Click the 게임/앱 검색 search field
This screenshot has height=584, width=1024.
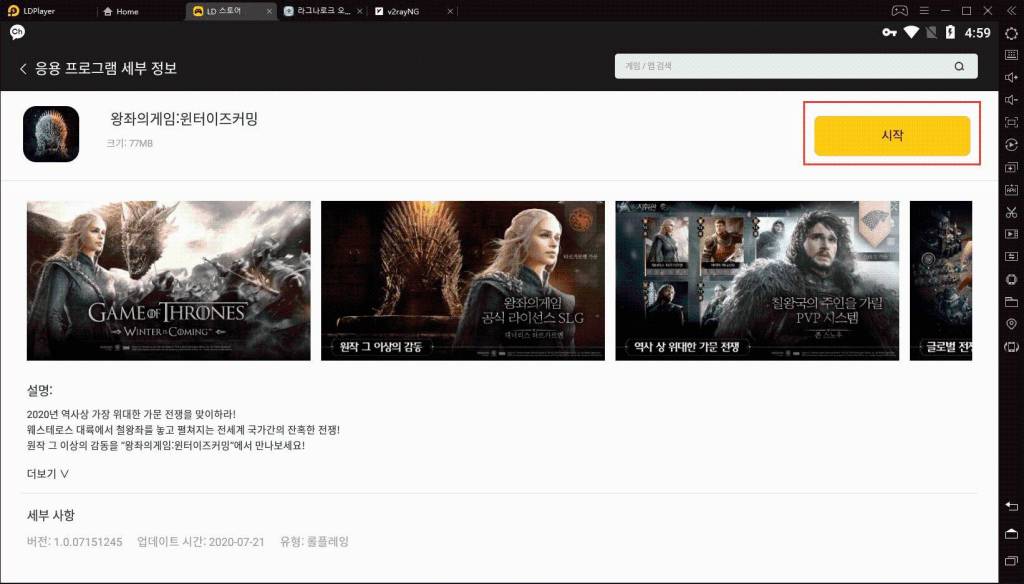796,66
